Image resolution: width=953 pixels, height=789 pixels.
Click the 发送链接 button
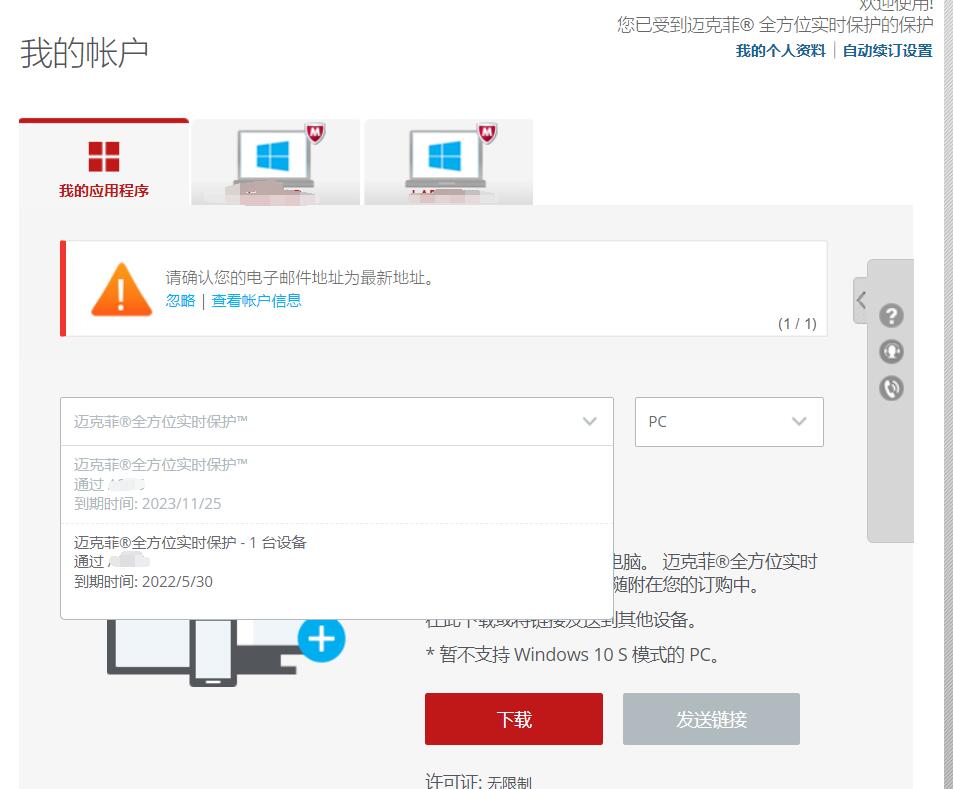point(711,719)
